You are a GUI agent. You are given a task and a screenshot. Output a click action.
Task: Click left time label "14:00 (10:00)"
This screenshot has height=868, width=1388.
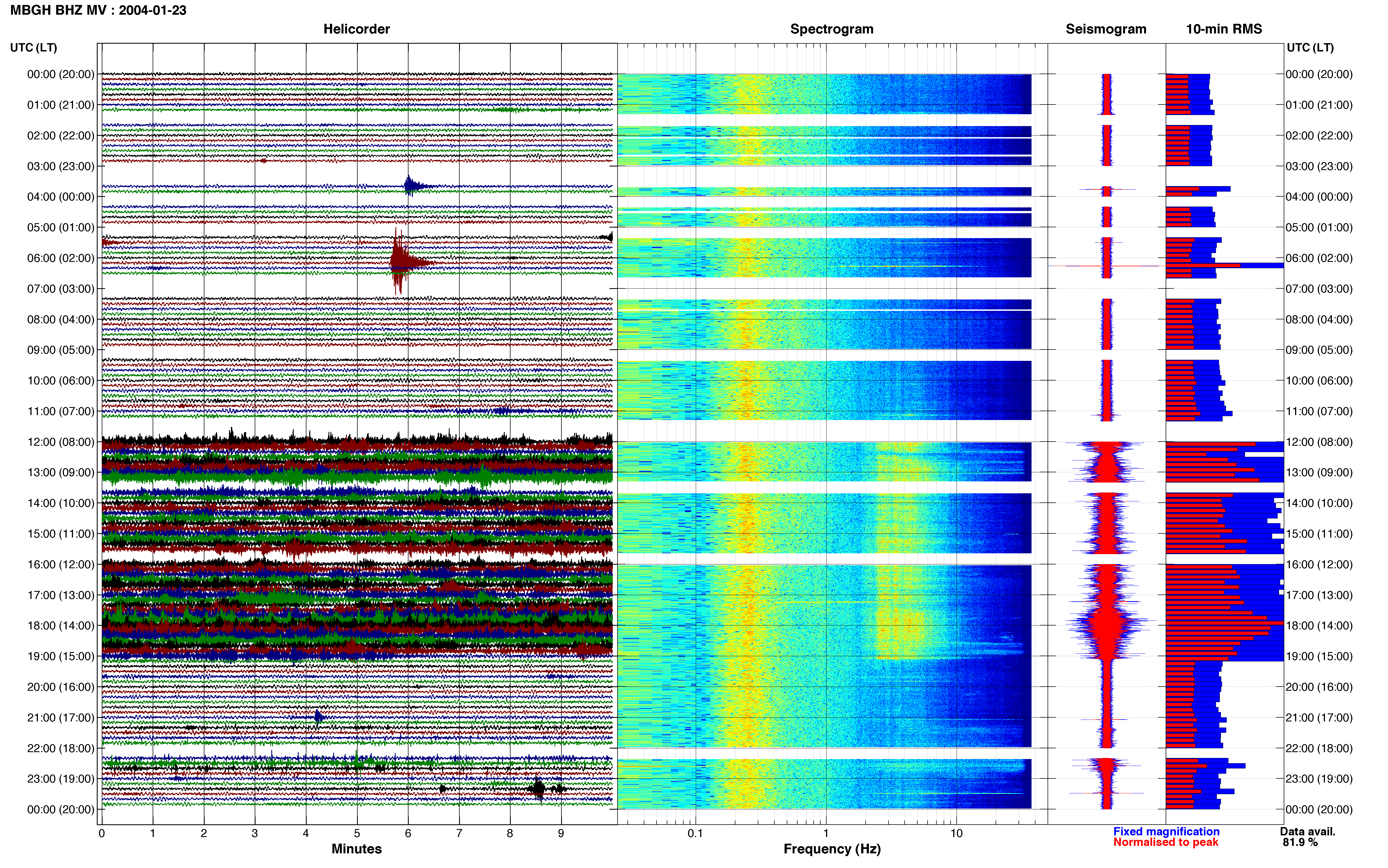pyautogui.click(x=61, y=503)
